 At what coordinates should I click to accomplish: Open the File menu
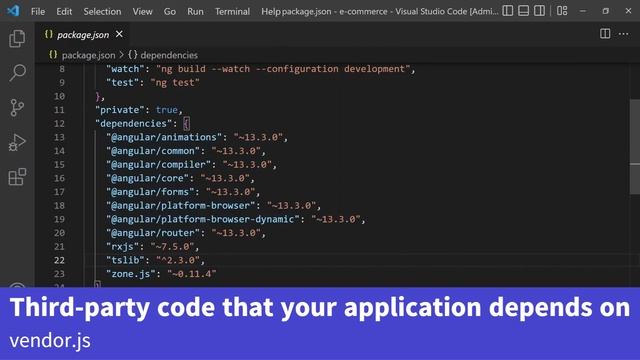38,11
